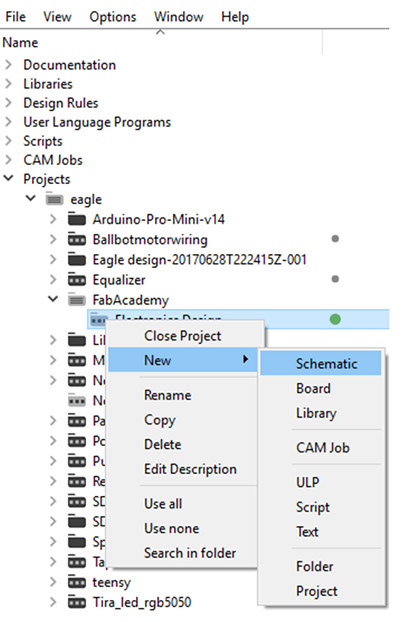Choose Edit Description from context menu
Viewport: 414px width, 622px height.
(190, 469)
